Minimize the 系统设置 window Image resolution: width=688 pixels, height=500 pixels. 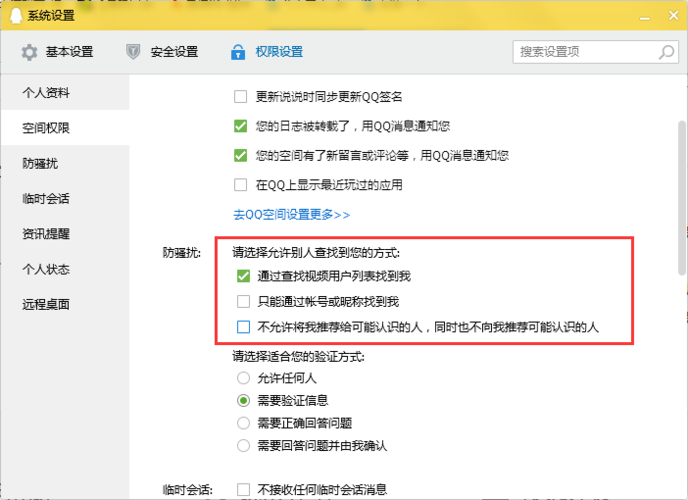(645, 16)
